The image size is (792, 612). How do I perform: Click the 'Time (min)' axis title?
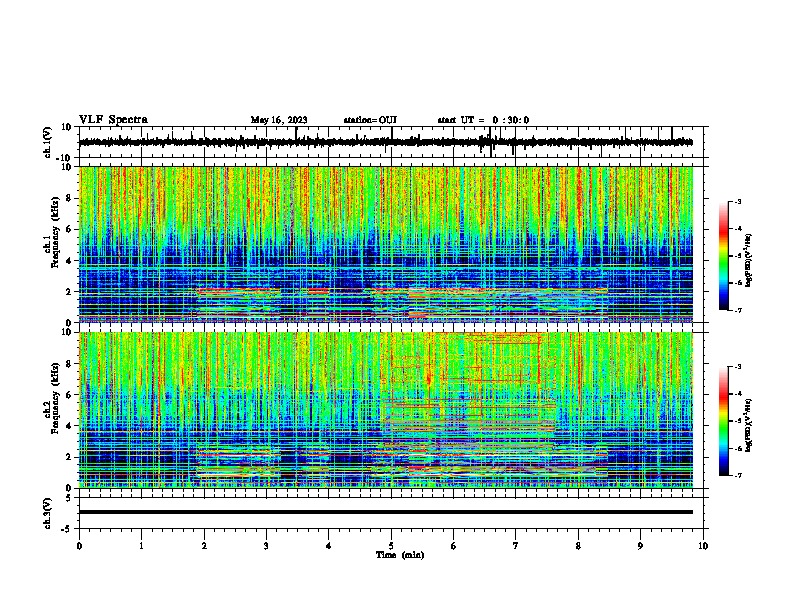(x=400, y=555)
